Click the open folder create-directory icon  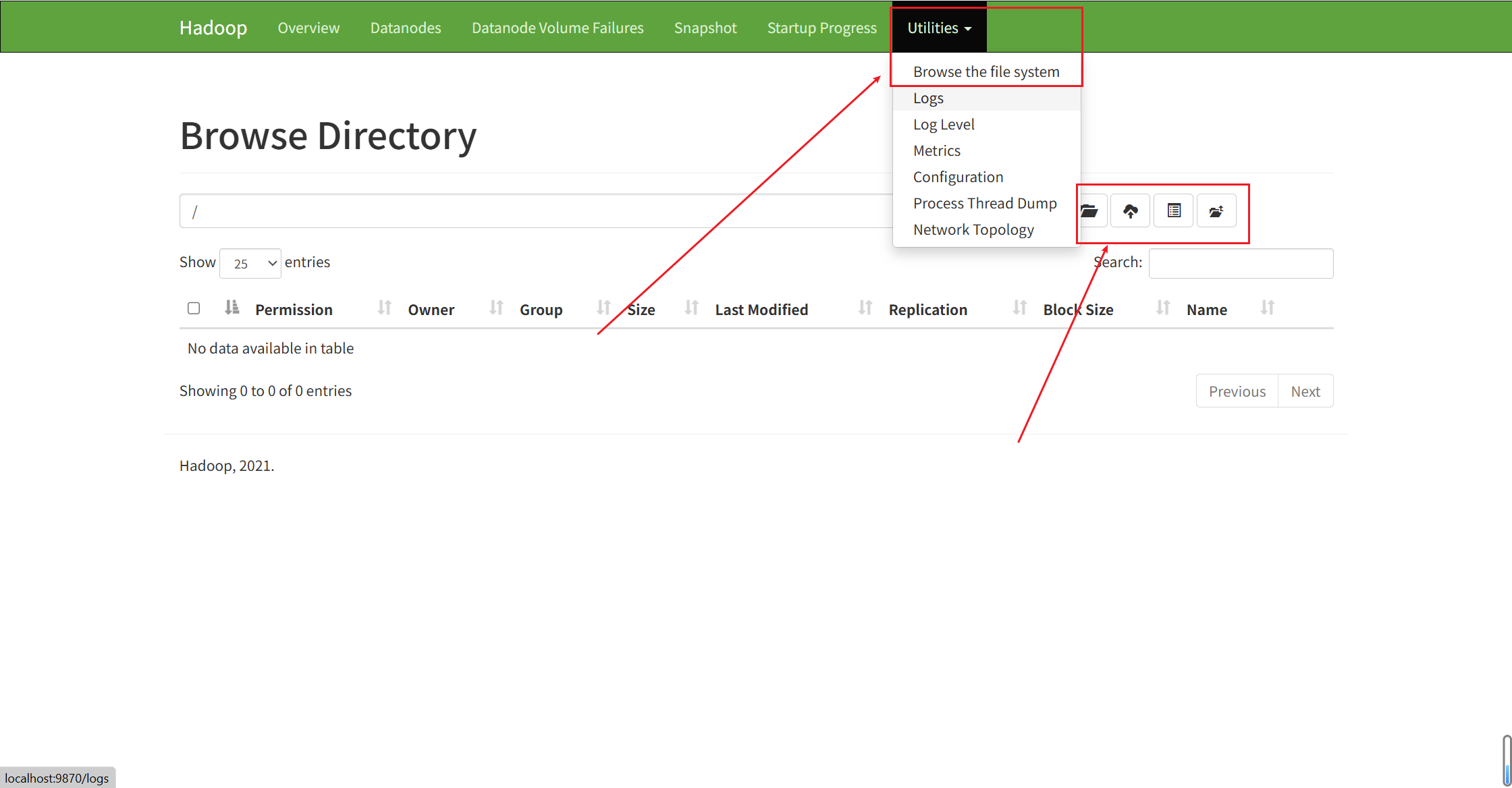coord(1090,211)
